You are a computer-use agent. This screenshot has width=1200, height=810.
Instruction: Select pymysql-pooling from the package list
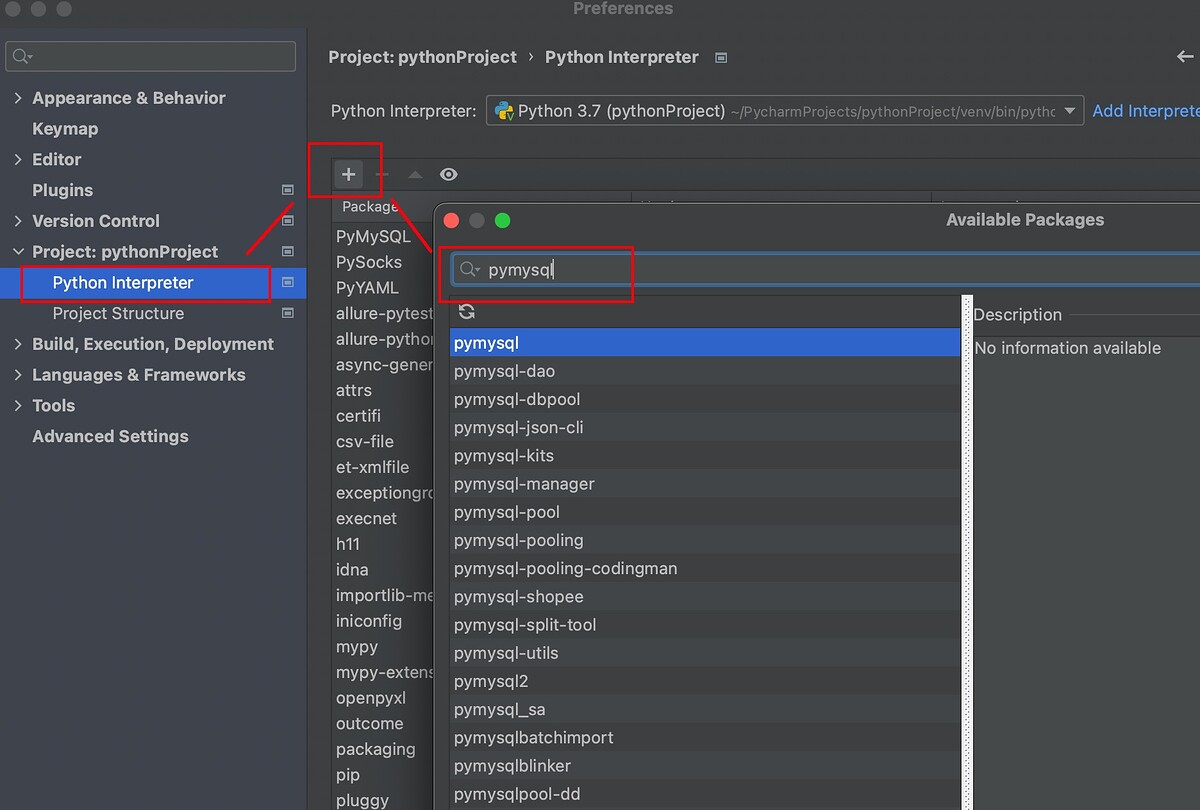tap(519, 540)
